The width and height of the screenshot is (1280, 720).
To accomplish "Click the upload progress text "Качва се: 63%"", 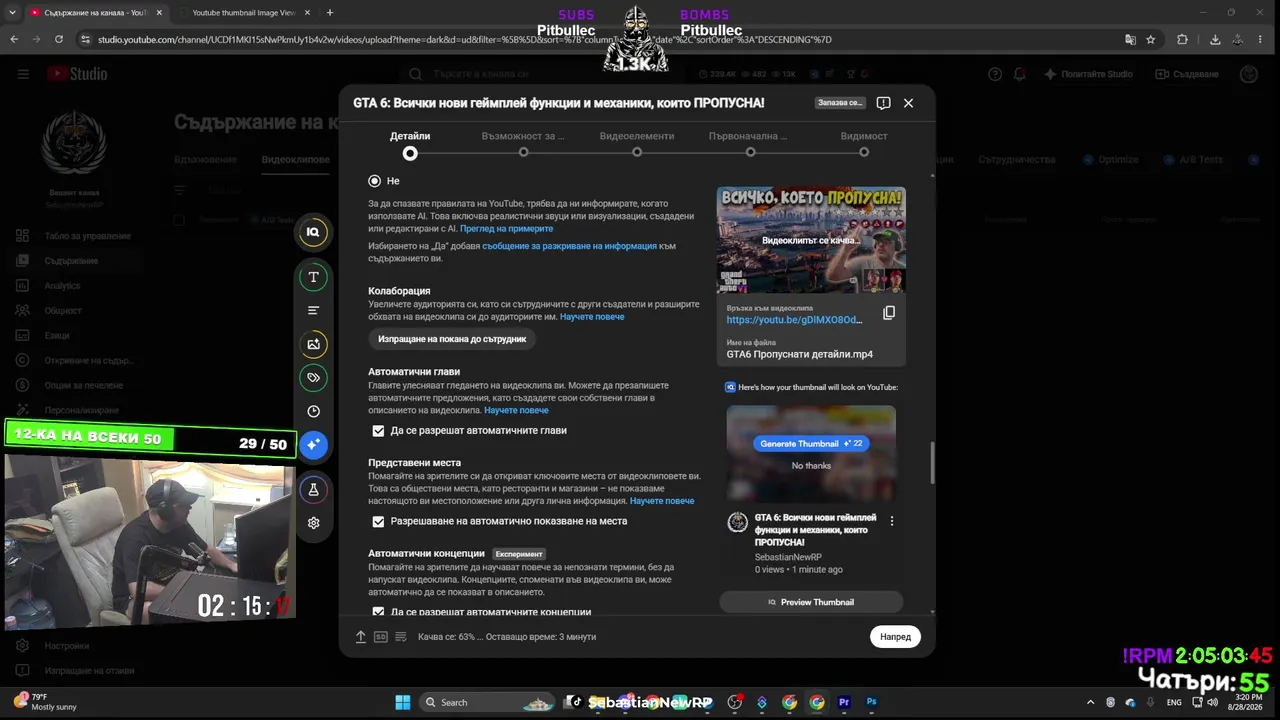I will (446, 637).
